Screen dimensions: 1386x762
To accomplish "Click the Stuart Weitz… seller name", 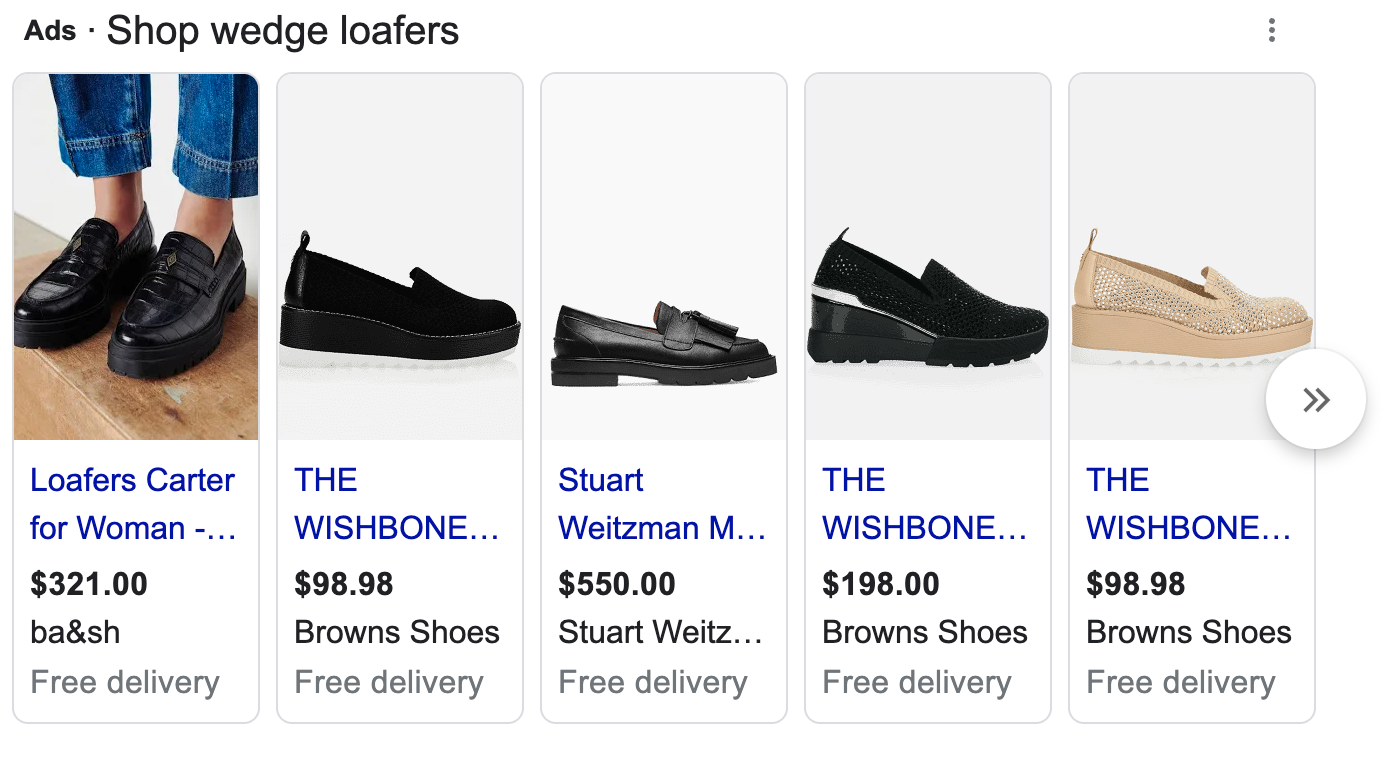I will click(x=660, y=632).
